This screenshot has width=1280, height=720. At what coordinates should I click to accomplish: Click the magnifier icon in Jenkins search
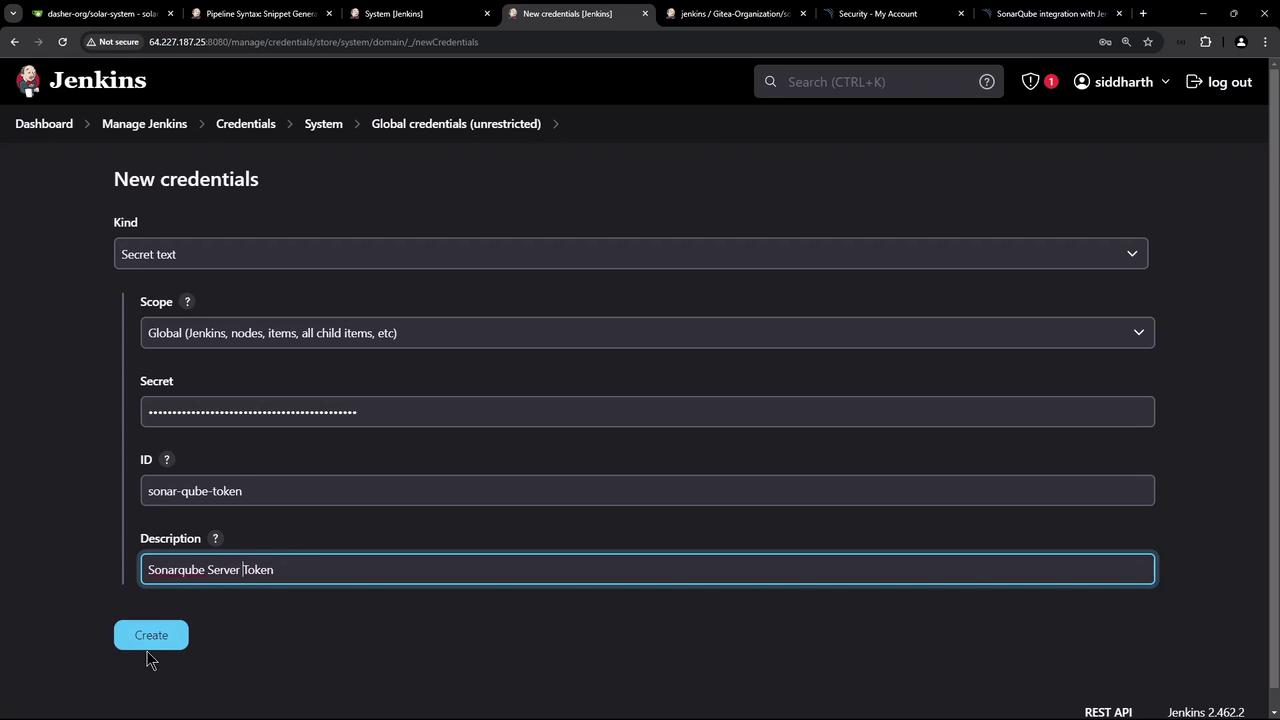point(770,82)
